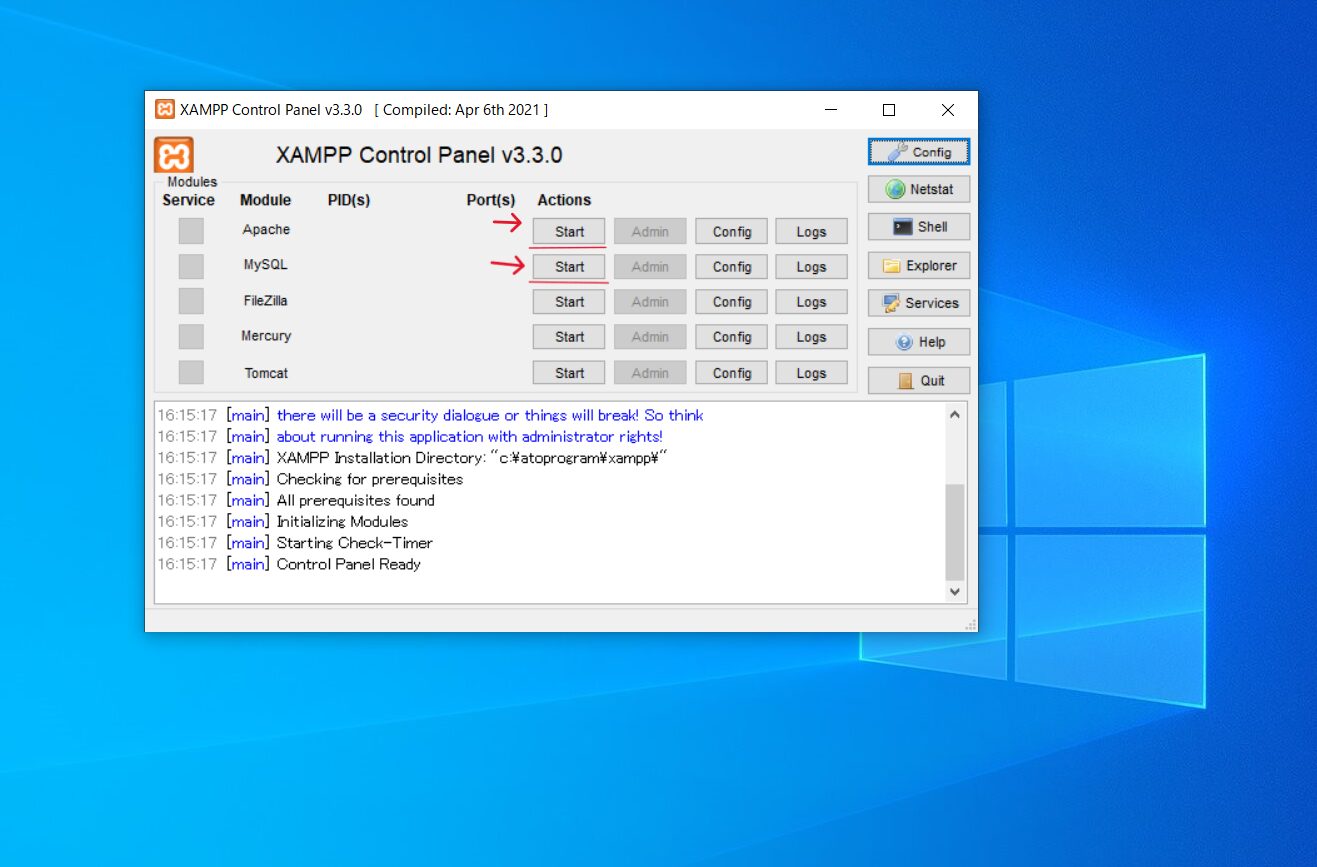Open Netstat globe button
Image resolution: width=1317 pixels, height=867 pixels.
coord(919,189)
